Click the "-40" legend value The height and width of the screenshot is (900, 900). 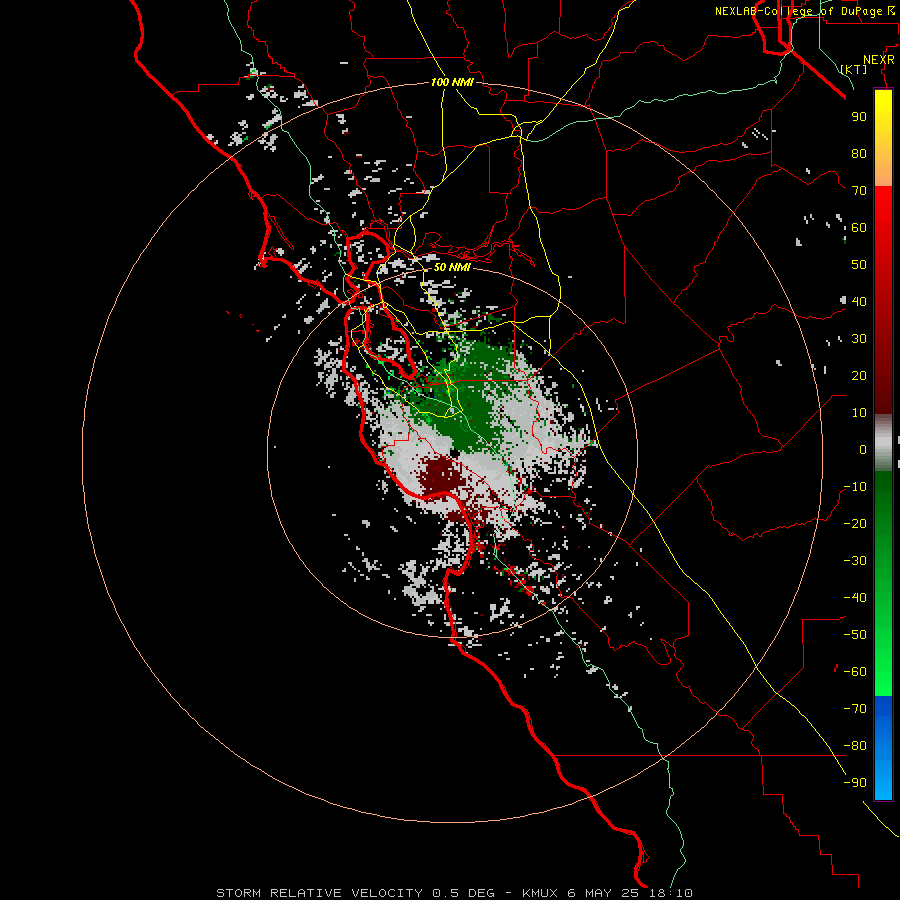click(855, 598)
